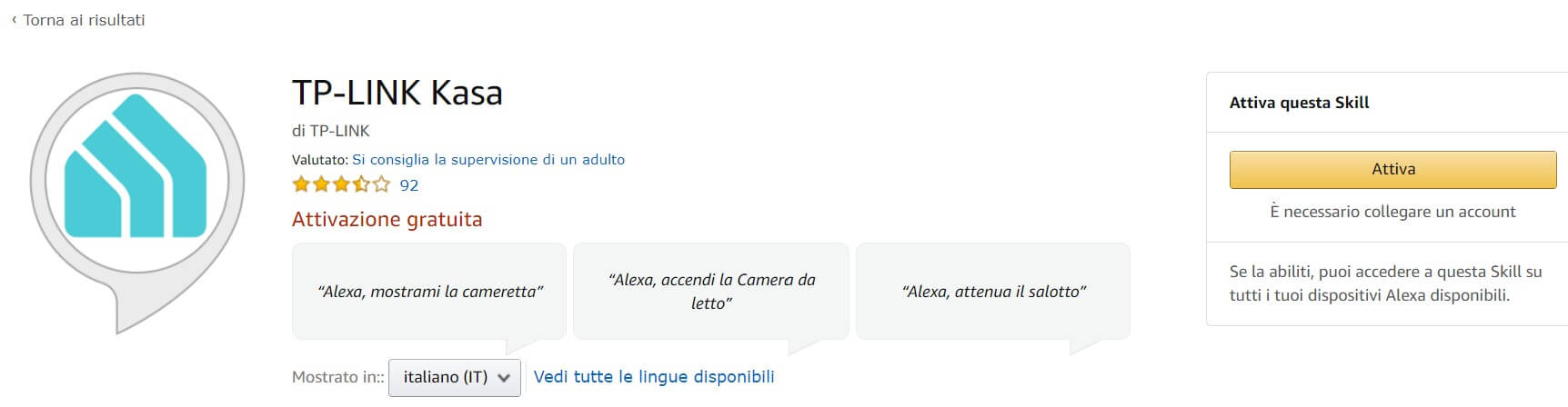This screenshot has height=407, width=1568.
Task: Click the dropdown arrow in language selector
Action: point(504,378)
